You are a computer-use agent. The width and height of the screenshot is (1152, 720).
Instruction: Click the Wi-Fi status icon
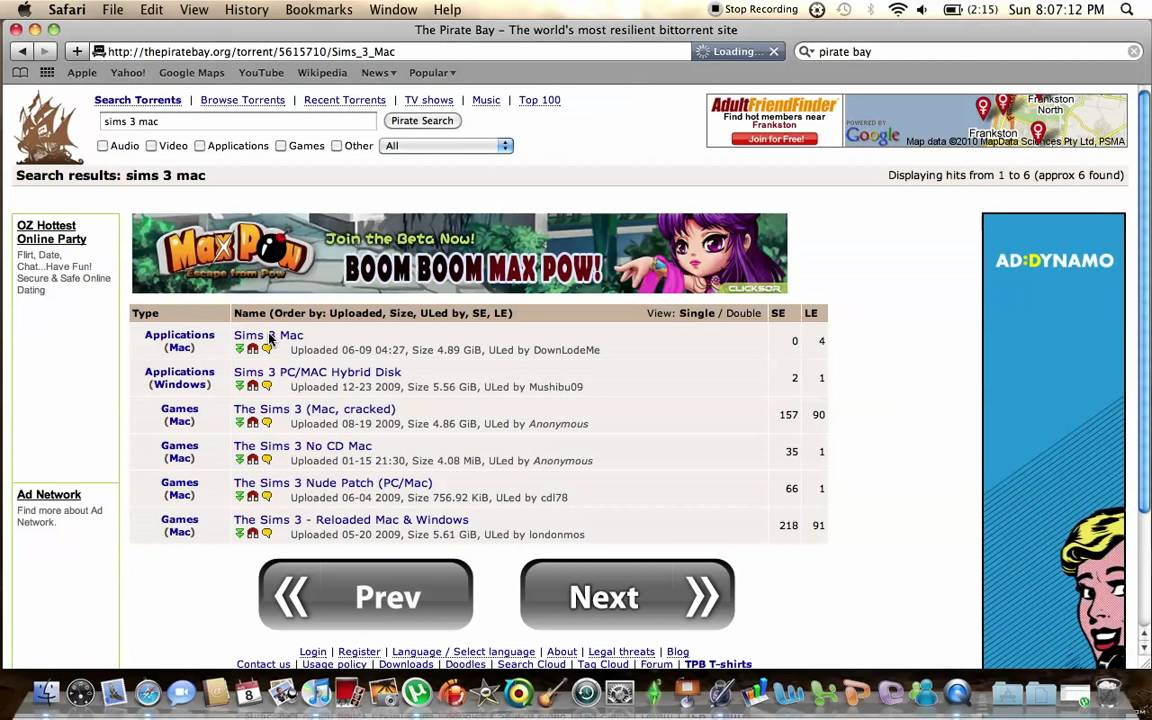(x=897, y=10)
